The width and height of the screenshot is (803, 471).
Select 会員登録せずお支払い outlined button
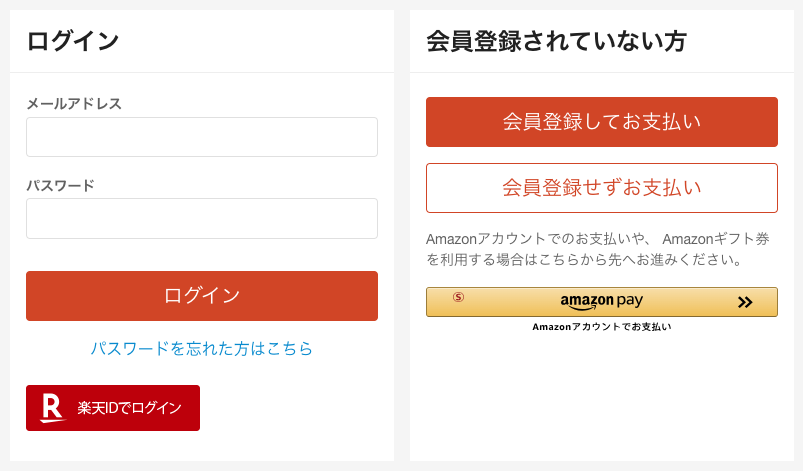[x=602, y=188]
